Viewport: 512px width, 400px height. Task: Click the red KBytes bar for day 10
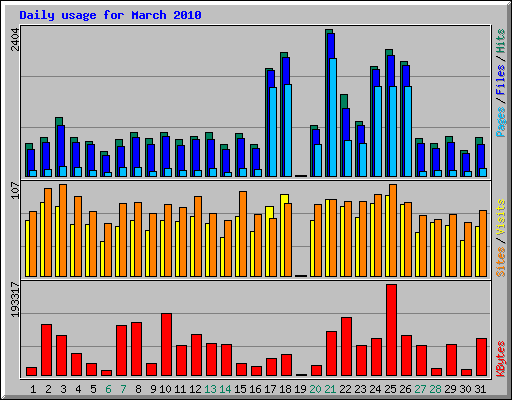(166, 345)
